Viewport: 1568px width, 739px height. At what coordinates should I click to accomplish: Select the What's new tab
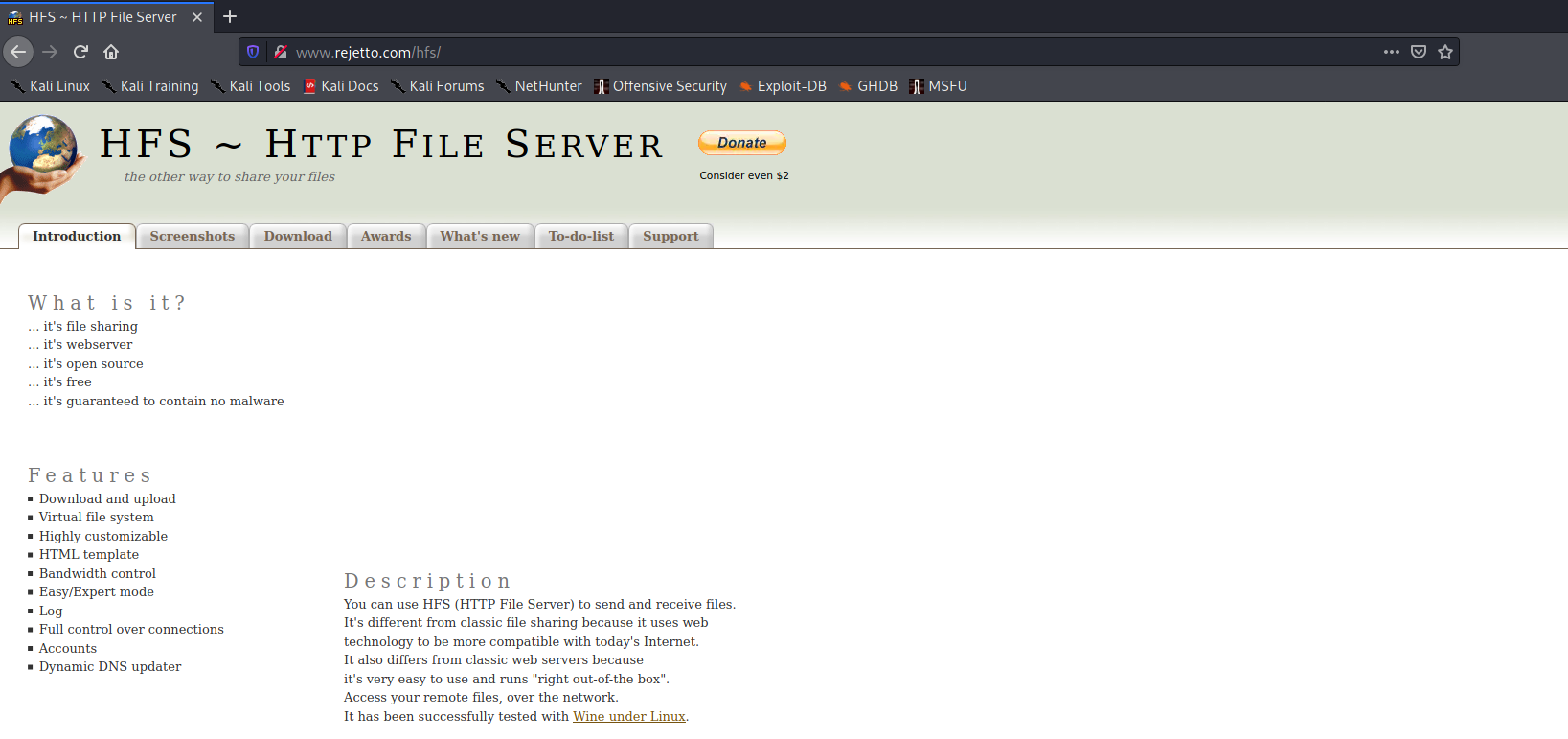[480, 236]
